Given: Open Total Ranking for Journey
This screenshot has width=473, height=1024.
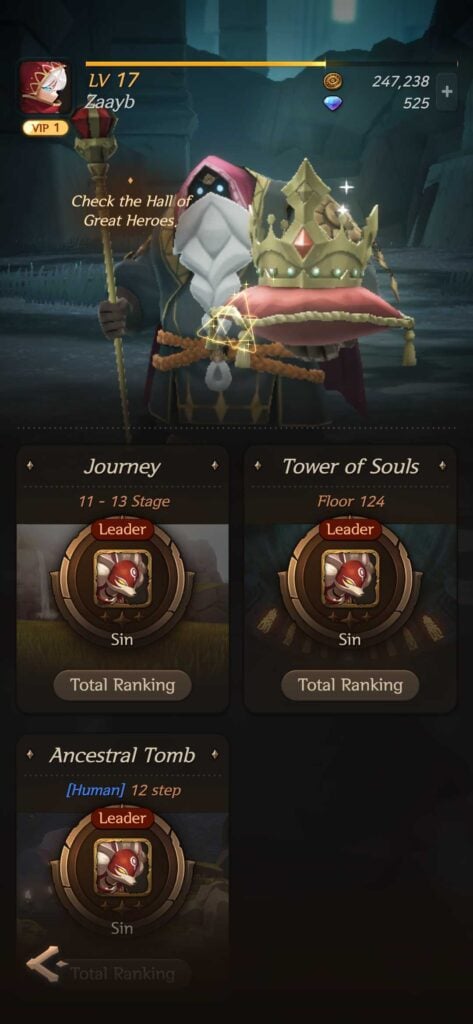Looking at the screenshot, I should click(x=122, y=685).
